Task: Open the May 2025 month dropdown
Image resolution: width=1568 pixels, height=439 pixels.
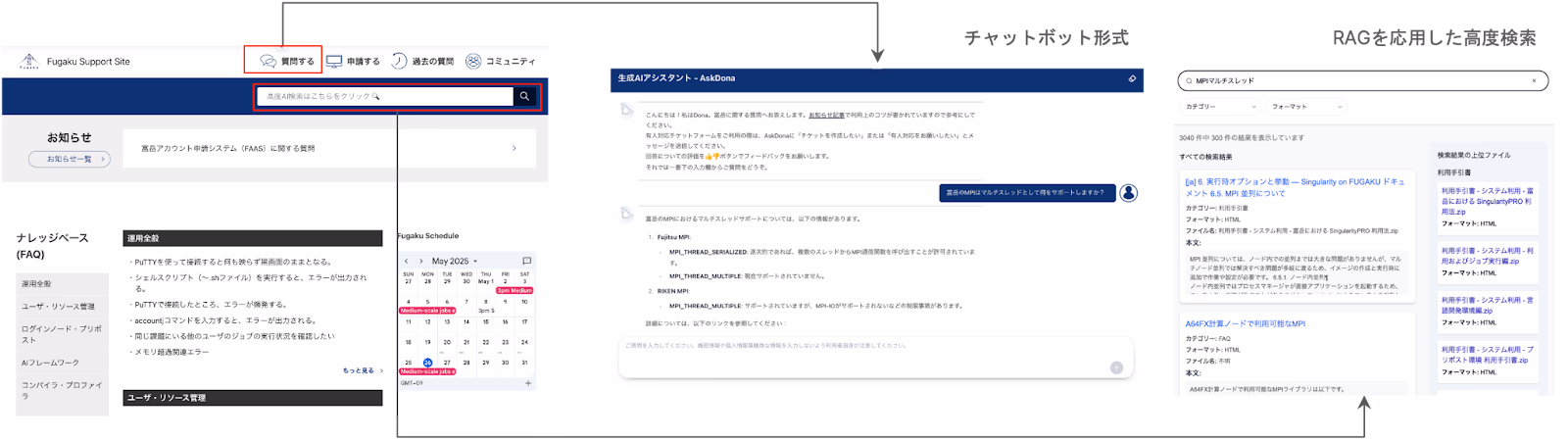Action: point(455,261)
